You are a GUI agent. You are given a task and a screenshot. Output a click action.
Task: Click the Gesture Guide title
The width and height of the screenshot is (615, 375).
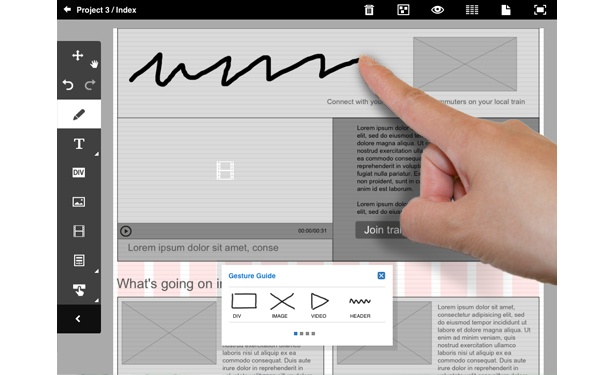coord(252,276)
